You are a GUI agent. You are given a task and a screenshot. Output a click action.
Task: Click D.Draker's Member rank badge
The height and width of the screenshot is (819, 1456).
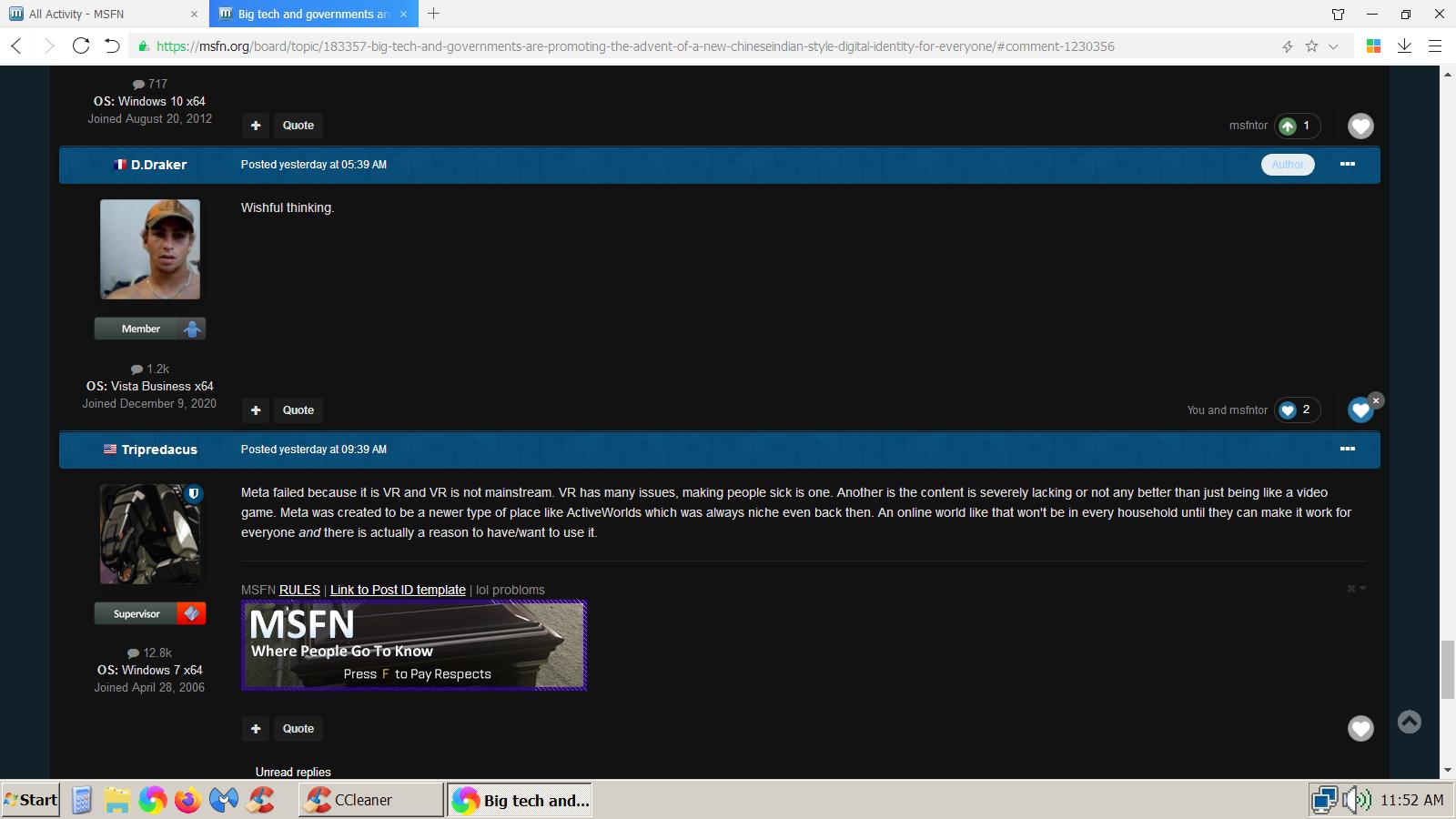tap(150, 329)
